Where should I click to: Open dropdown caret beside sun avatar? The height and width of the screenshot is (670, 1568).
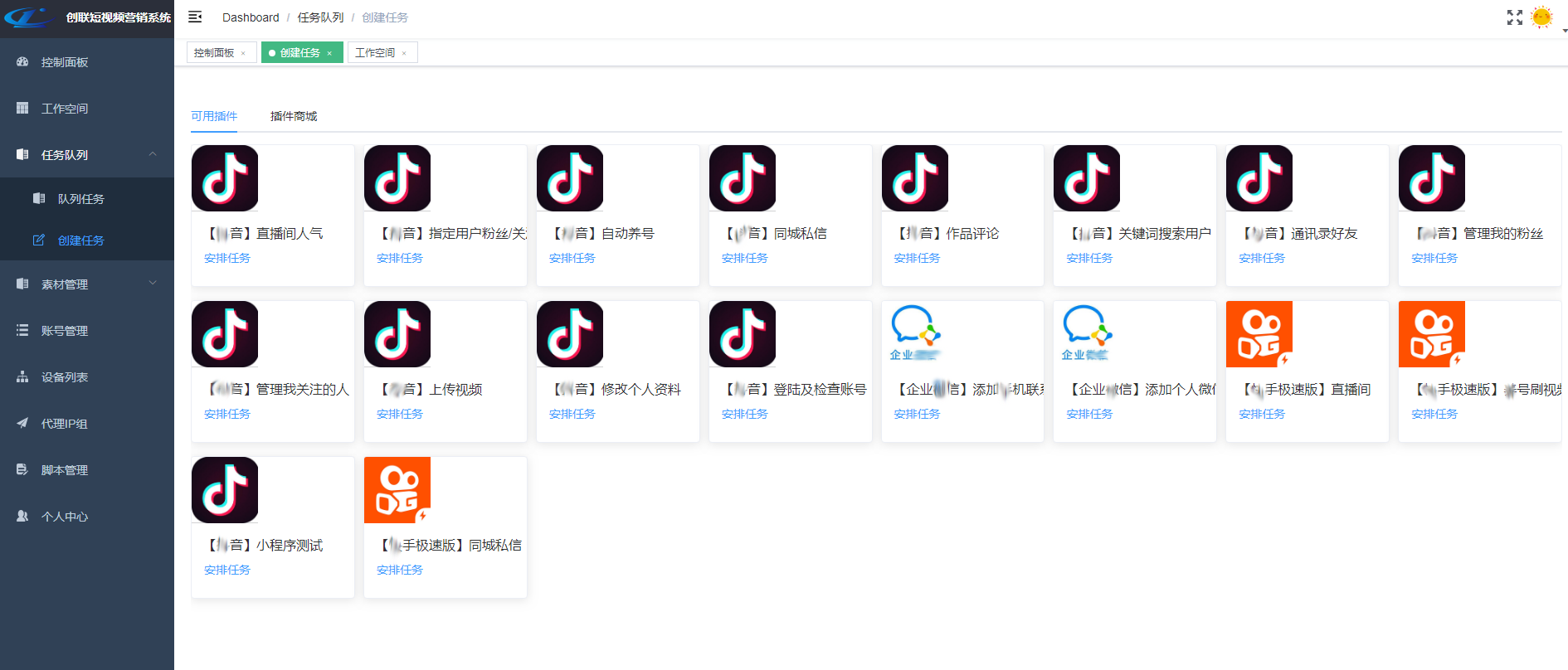(1565, 30)
